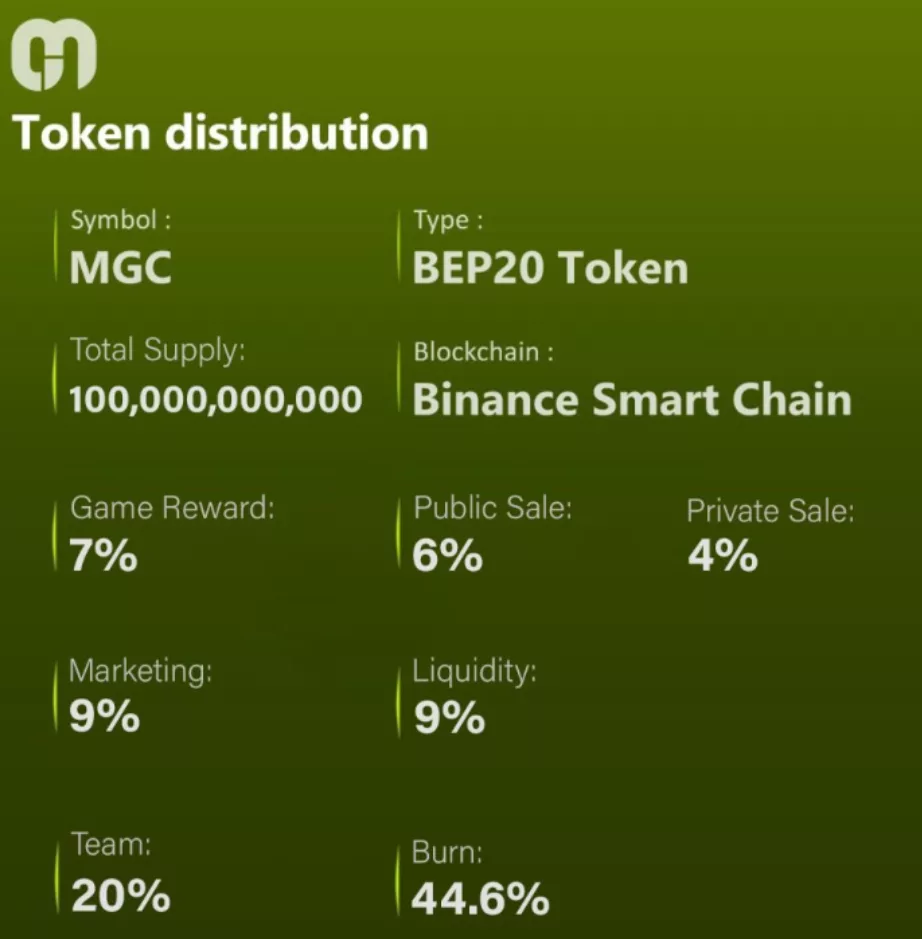This screenshot has width=922, height=939.
Task: Select the 4% Private Sale value
Action: (722, 557)
